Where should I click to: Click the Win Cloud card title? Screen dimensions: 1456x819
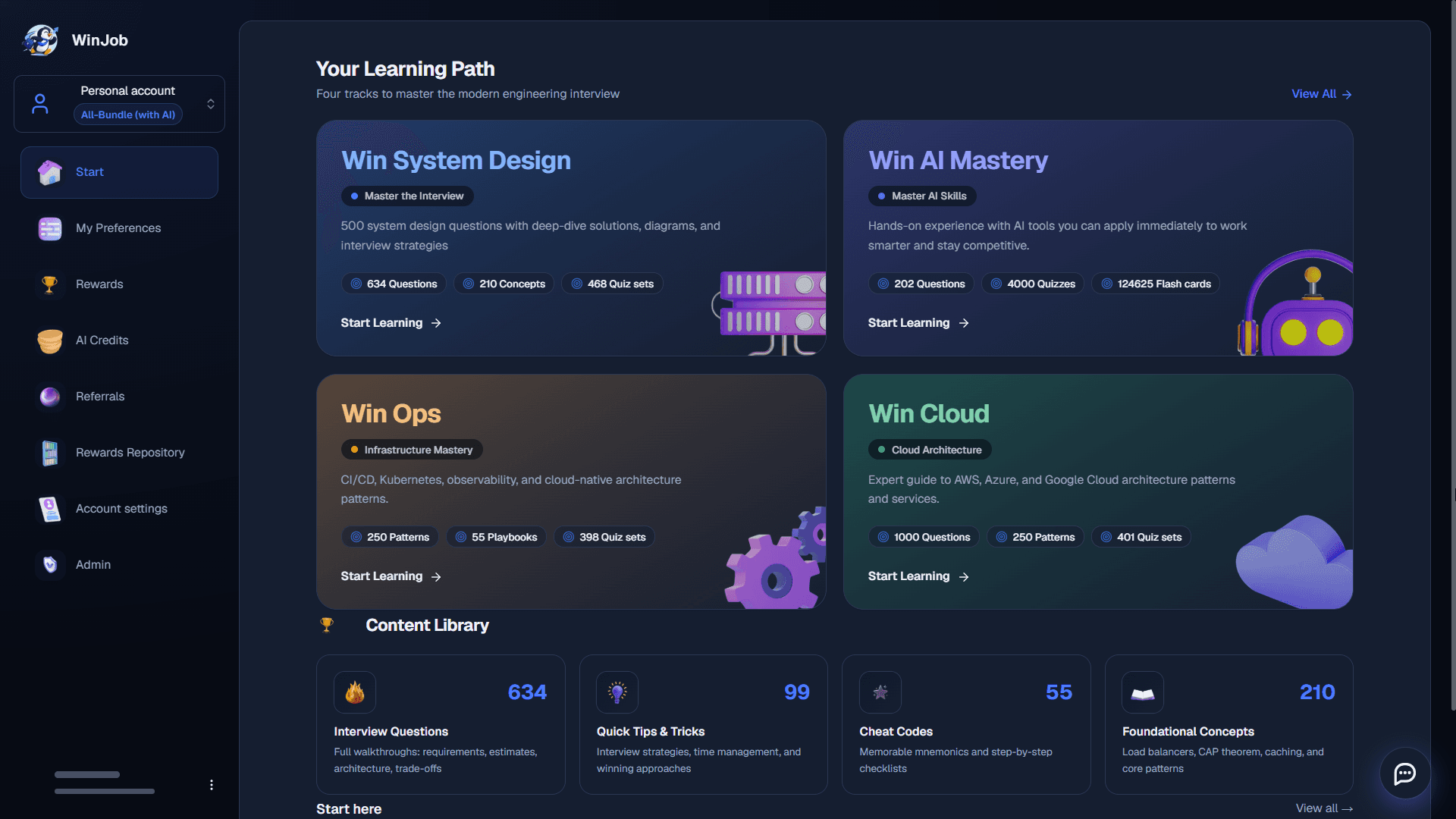929,414
